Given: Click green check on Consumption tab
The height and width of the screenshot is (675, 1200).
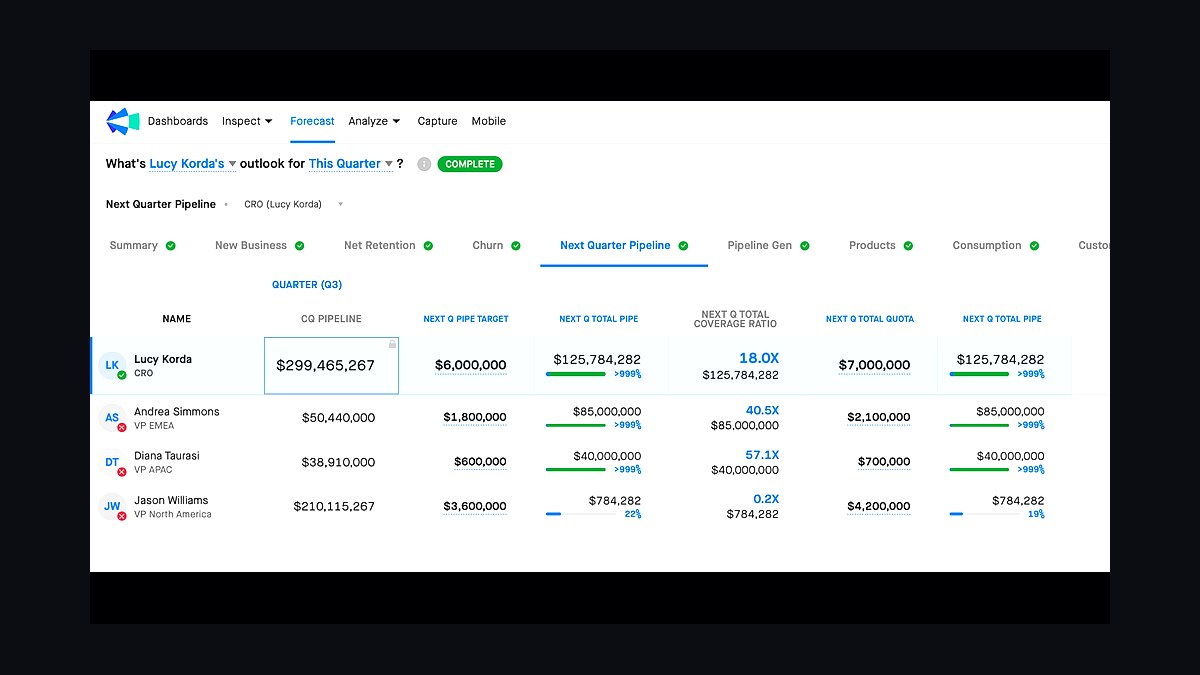Looking at the screenshot, I should 1034,246.
